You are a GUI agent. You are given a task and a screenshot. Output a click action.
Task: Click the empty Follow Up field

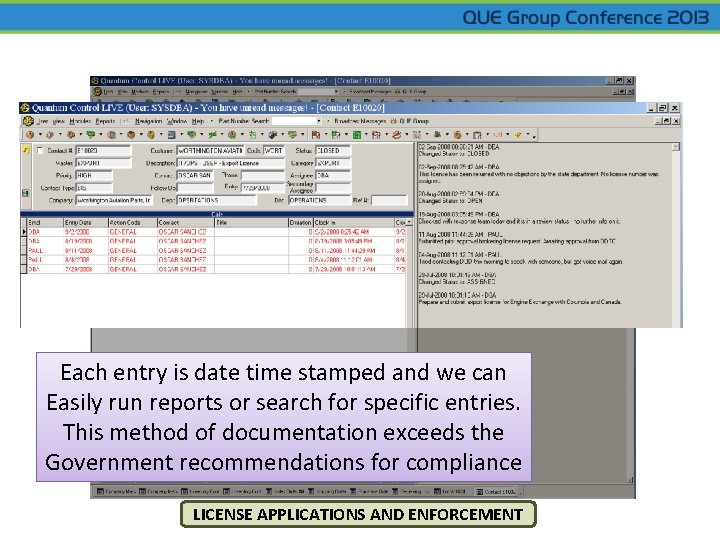tap(195, 188)
